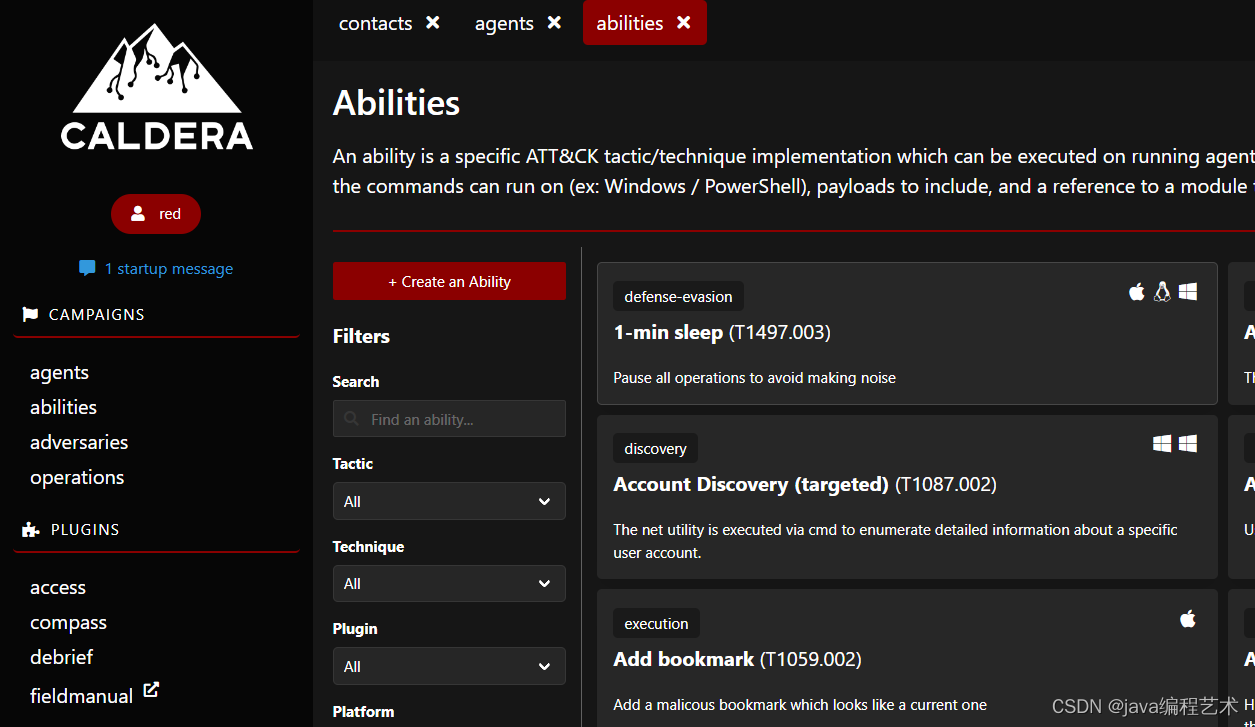1255x727 pixels.
Task: Click the fieldmanual external link icon
Action: tap(151, 690)
